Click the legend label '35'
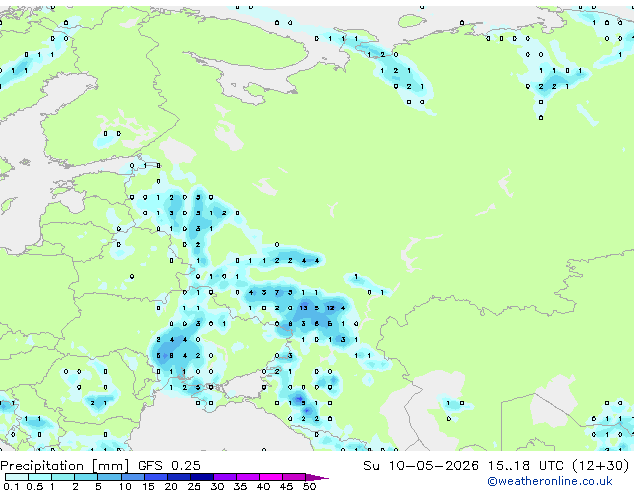The image size is (634, 490). pyautogui.click(x=240, y=486)
